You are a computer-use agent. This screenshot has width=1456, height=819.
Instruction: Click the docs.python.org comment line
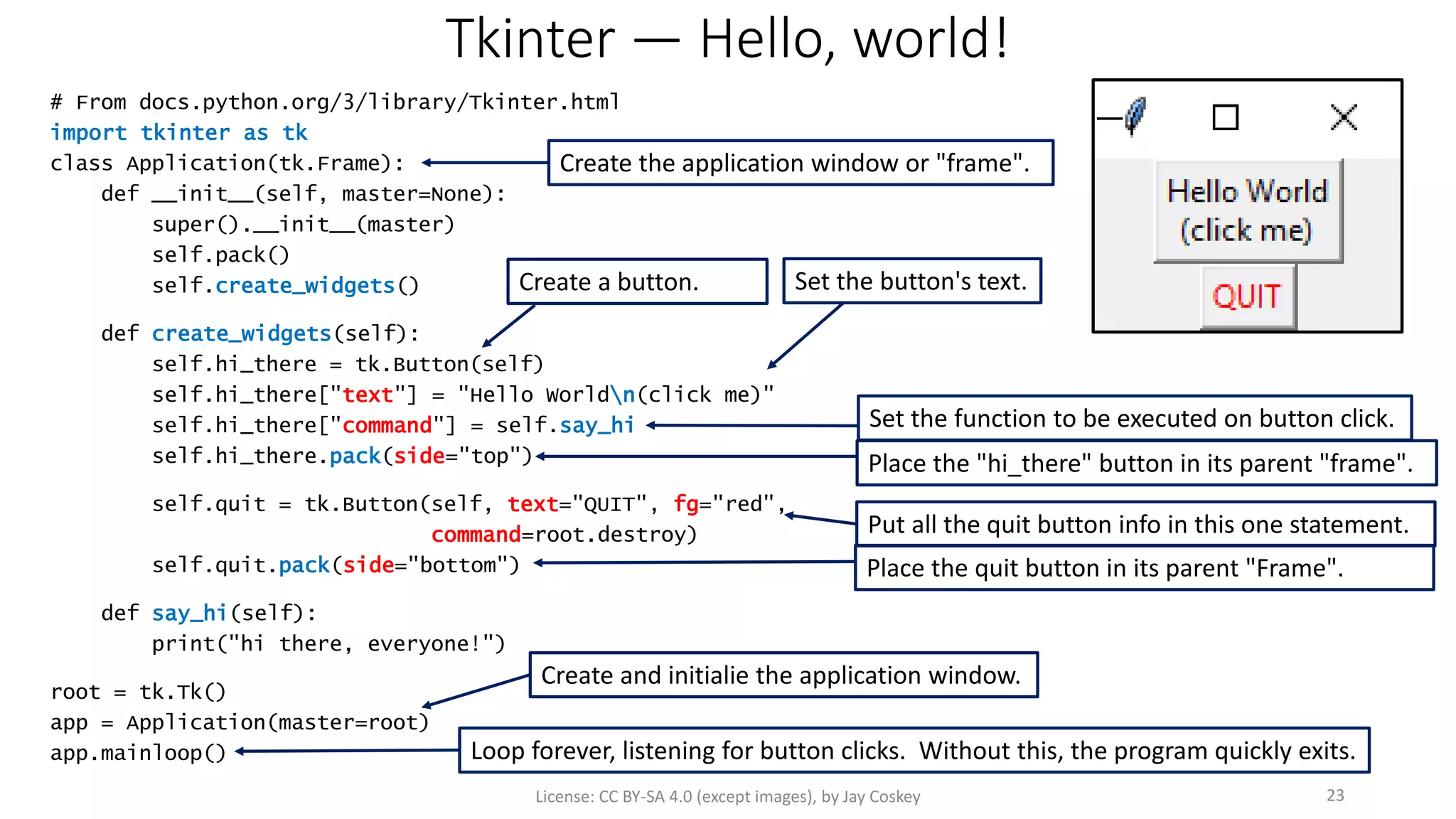point(335,102)
